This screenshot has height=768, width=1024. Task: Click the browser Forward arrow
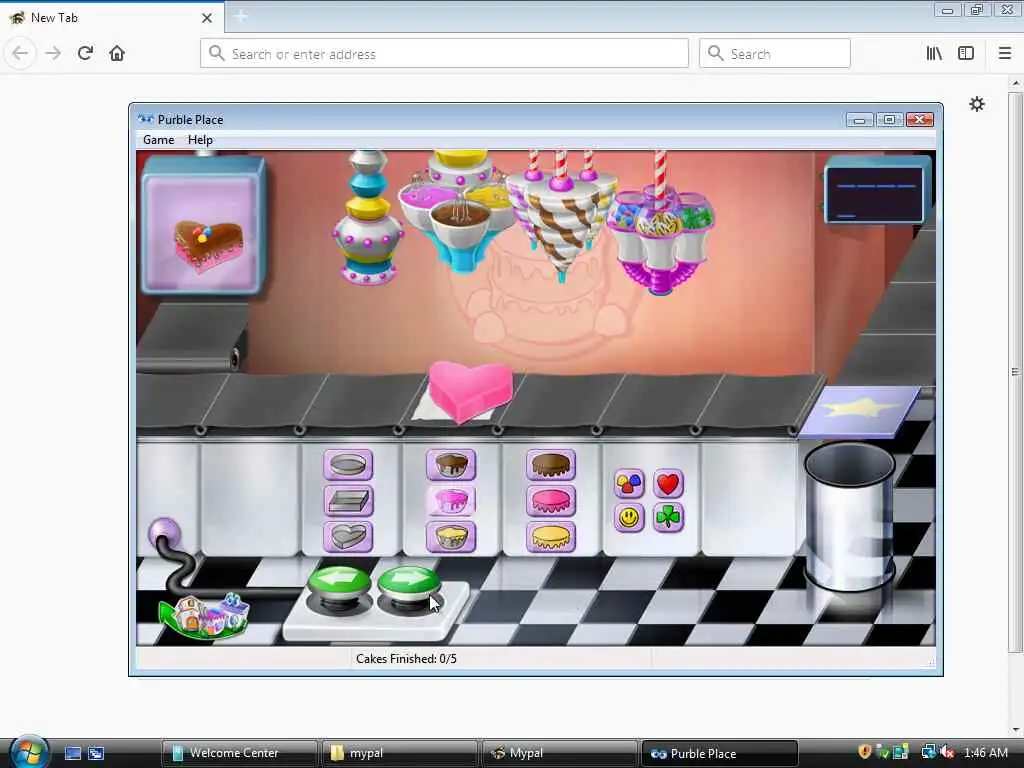click(54, 53)
